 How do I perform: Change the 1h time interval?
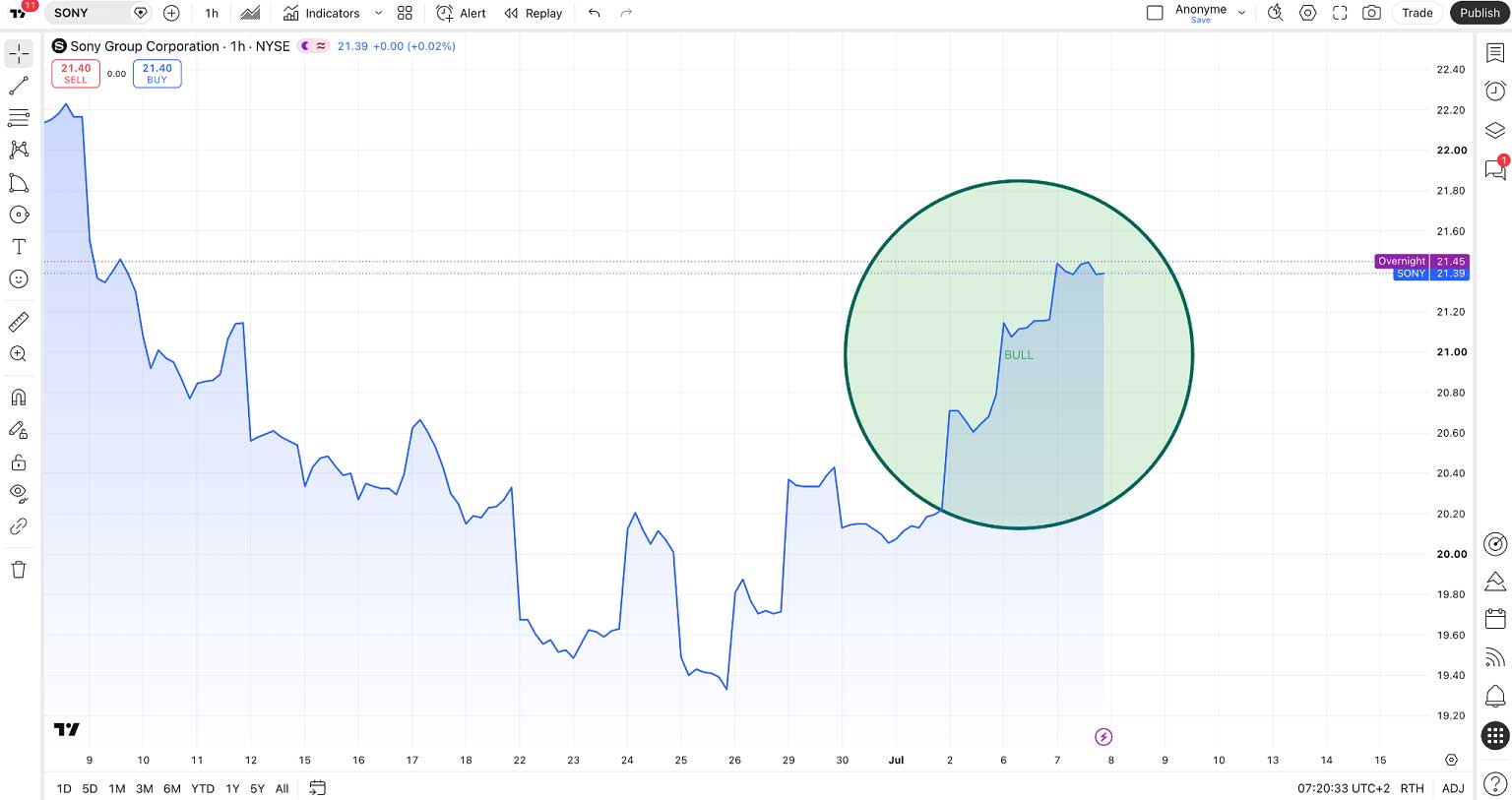click(x=212, y=13)
